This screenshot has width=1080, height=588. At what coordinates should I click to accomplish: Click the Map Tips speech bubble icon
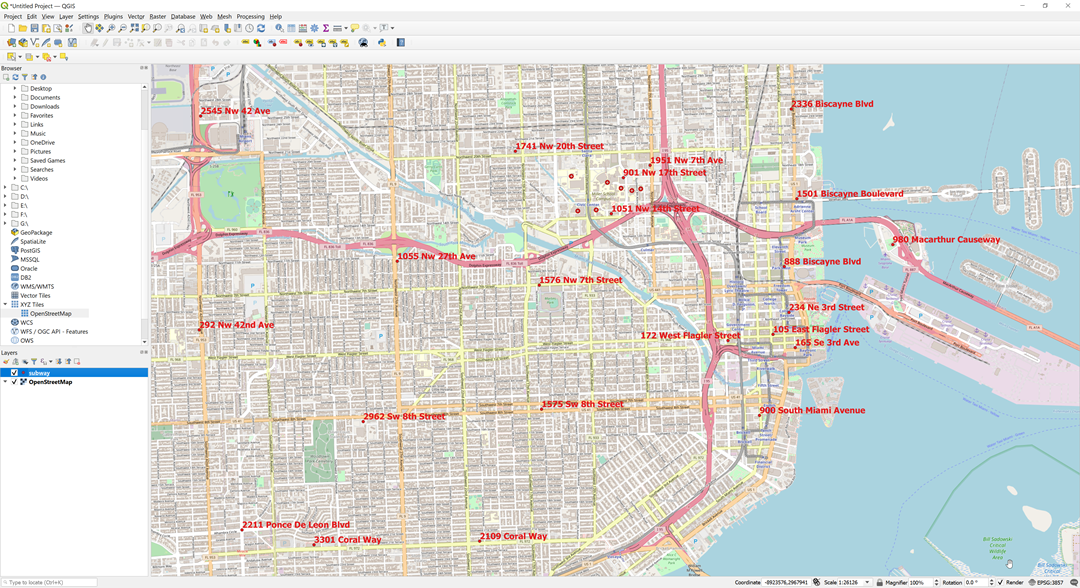(x=355, y=28)
